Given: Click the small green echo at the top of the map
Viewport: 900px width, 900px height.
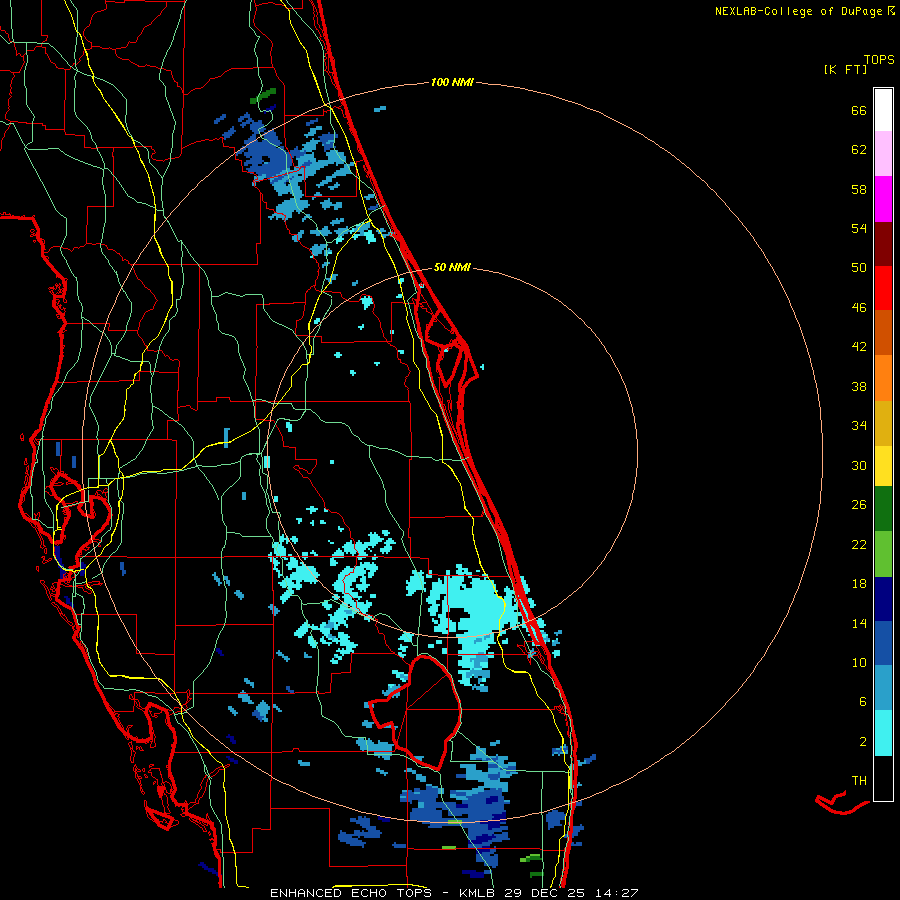Looking at the screenshot, I should tap(263, 95).
